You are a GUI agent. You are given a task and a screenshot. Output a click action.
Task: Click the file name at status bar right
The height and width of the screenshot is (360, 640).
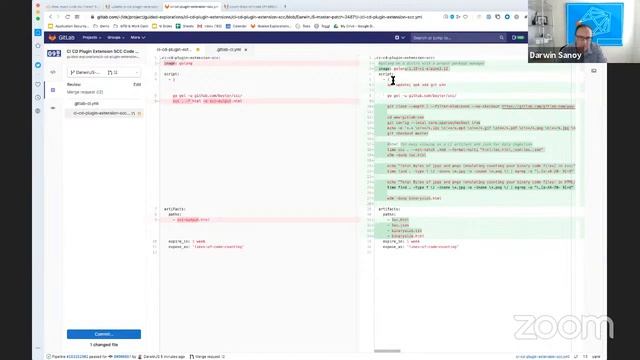542,357
